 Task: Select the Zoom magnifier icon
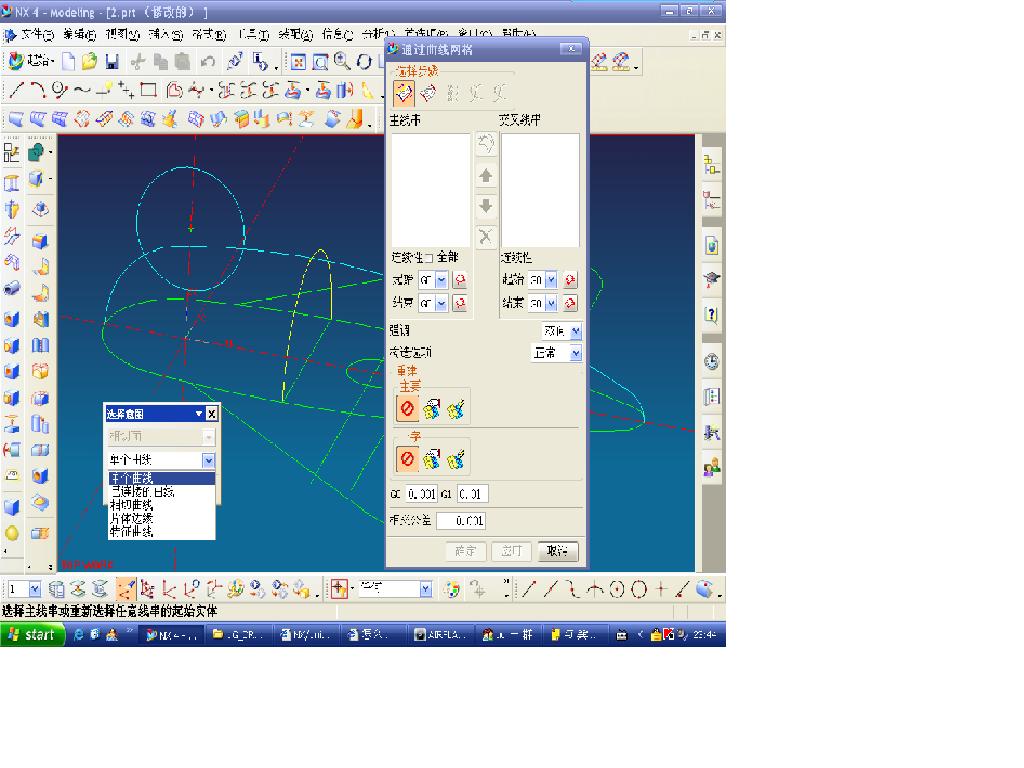coord(342,62)
